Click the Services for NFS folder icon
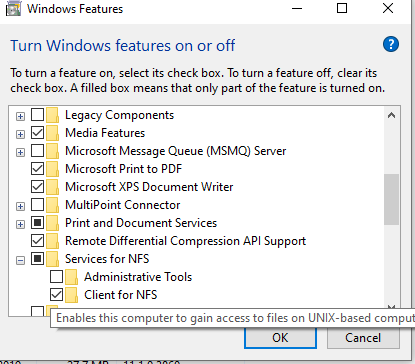Screen dimensions: 415x364 click(x=52, y=259)
